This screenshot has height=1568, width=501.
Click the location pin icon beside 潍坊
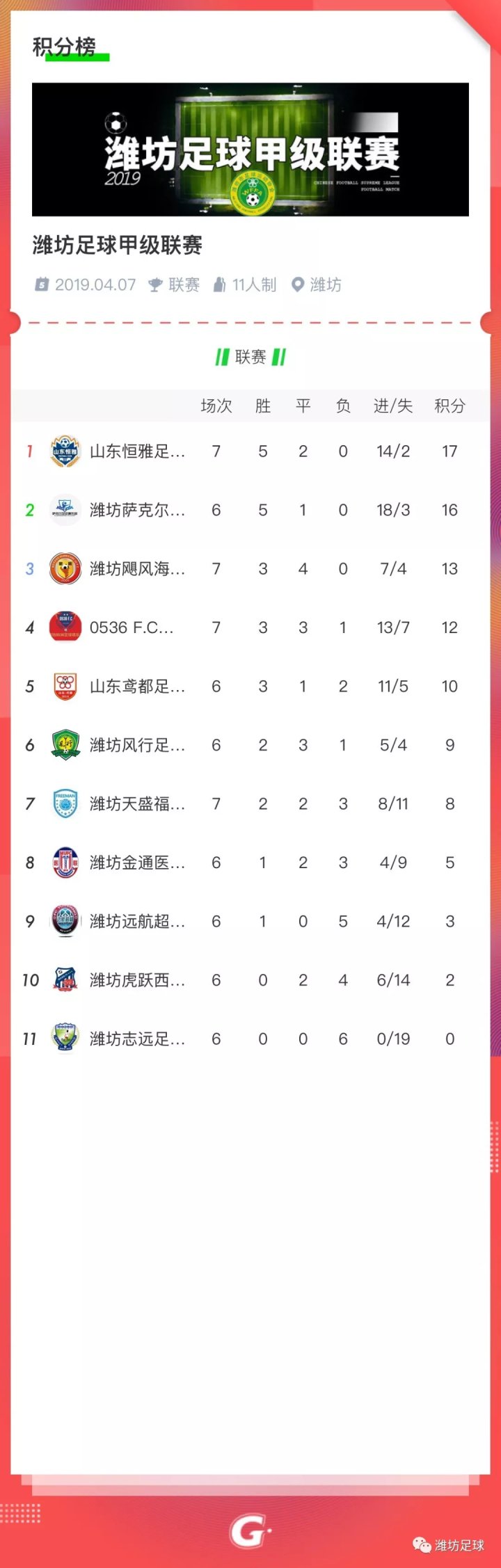[297, 285]
